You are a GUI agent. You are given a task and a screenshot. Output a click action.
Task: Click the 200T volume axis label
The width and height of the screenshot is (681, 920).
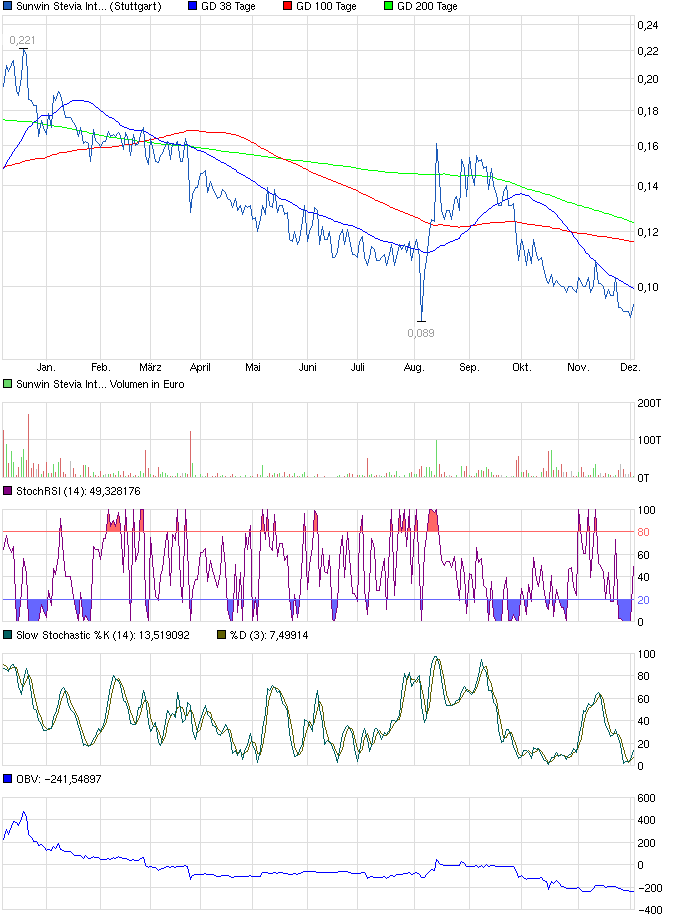[649, 403]
